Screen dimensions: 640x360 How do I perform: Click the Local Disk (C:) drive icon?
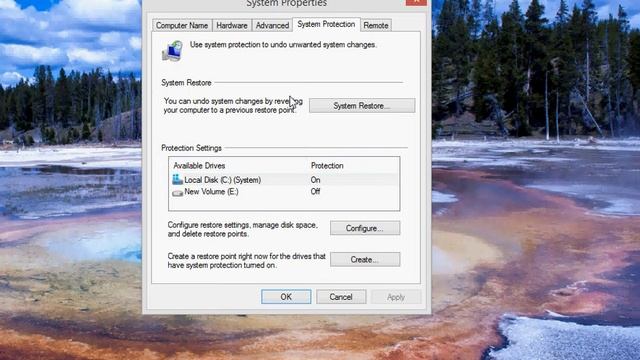tap(177, 179)
